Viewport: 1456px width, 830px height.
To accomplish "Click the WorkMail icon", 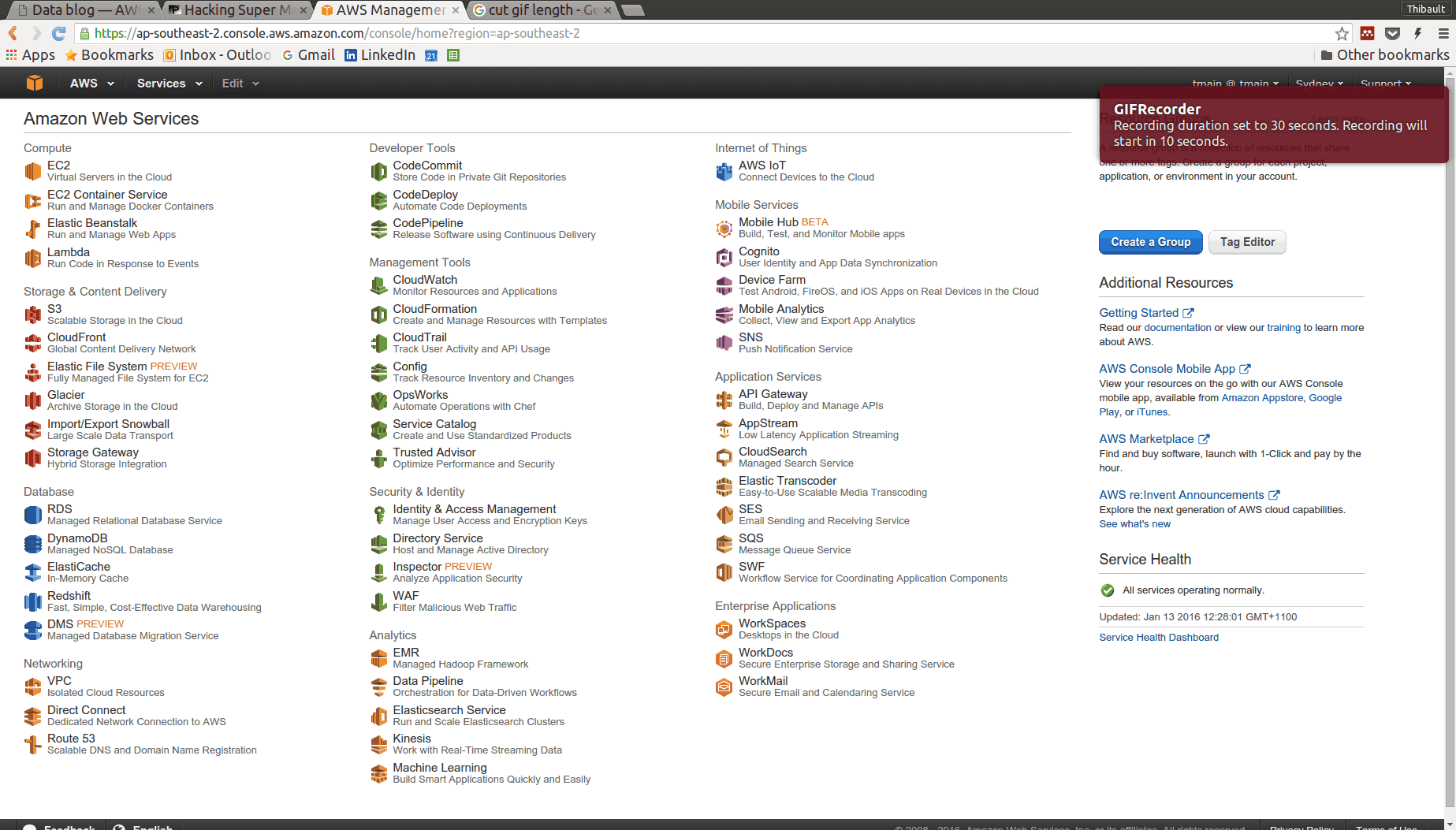I will pos(724,687).
